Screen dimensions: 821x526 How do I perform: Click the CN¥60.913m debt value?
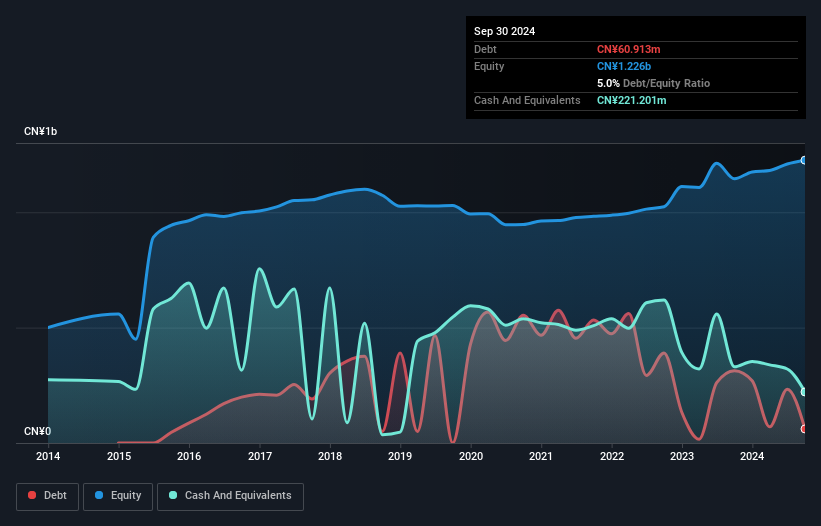click(628, 49)
